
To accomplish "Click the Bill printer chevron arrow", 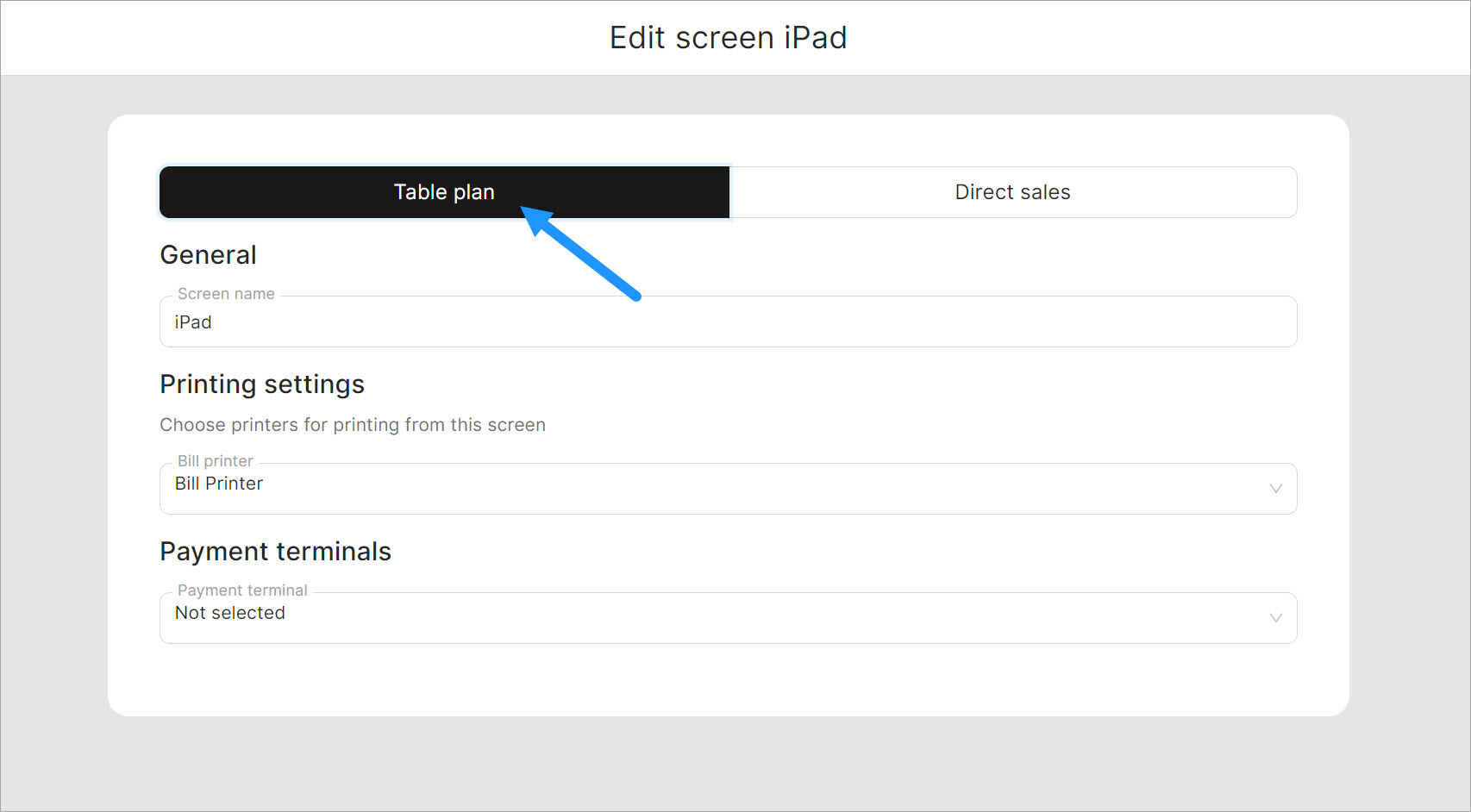I will (1275, 489).
